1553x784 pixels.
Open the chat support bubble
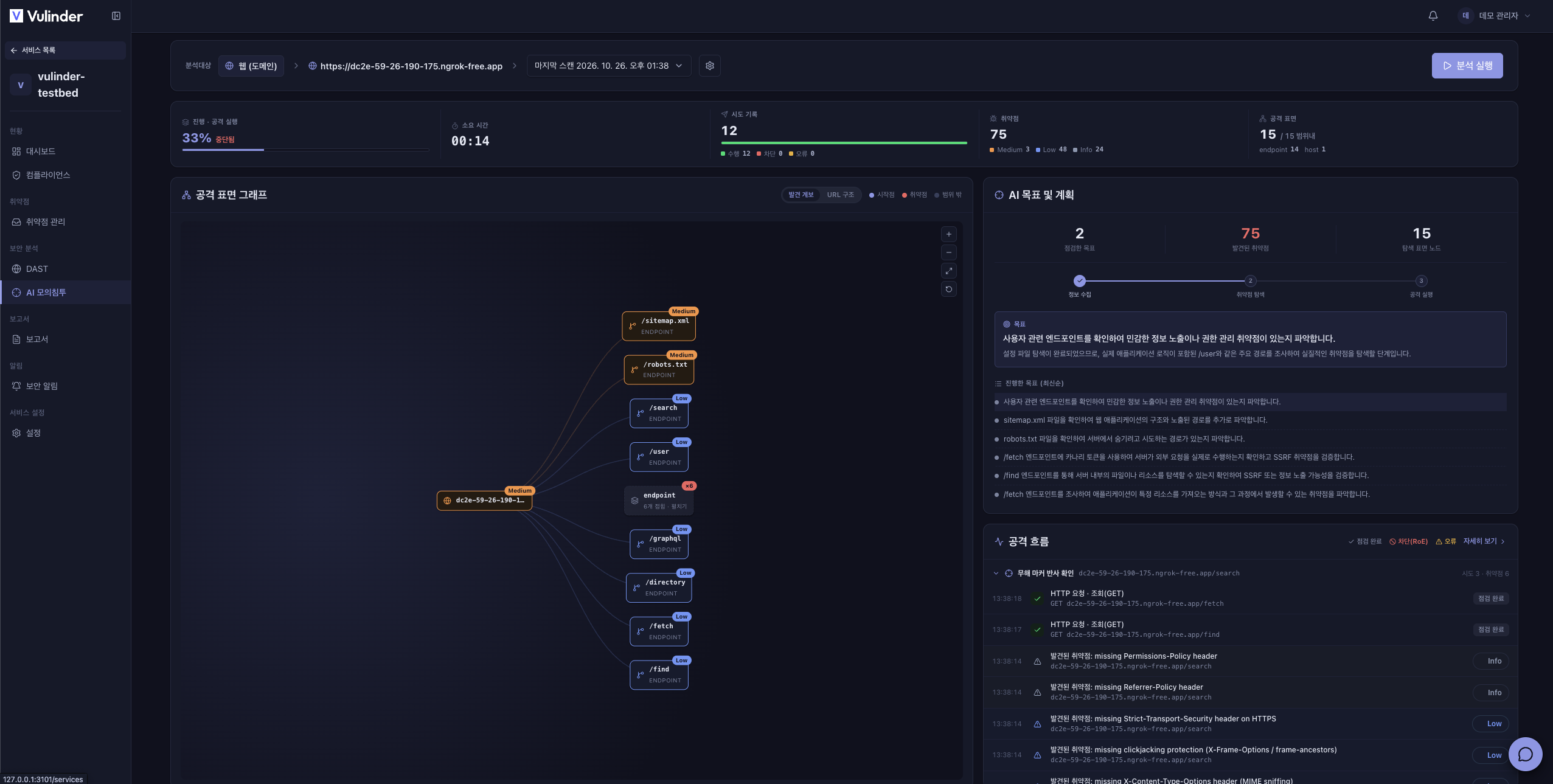point(1525,754)
